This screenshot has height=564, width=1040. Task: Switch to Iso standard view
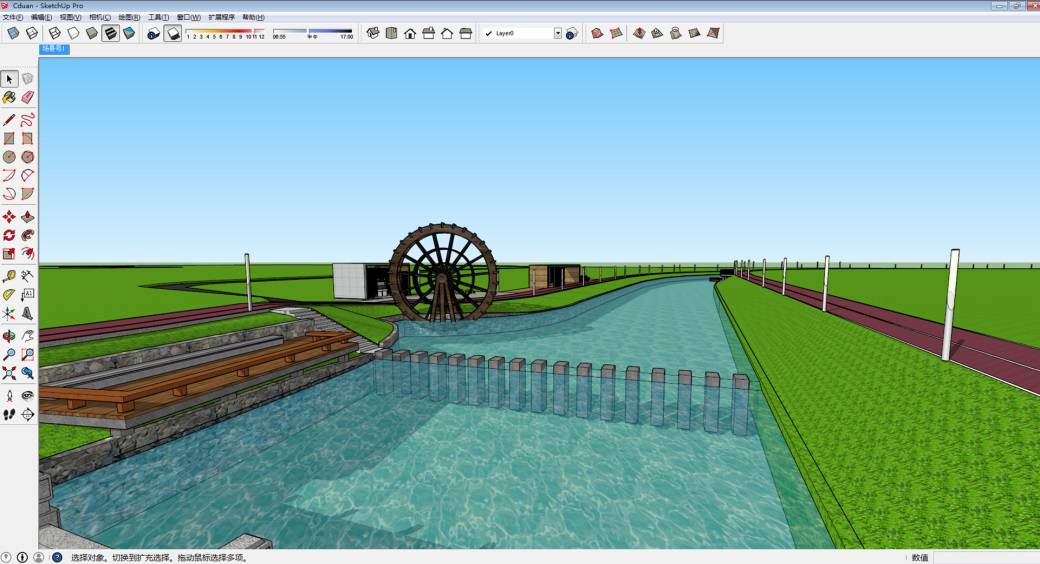point(373,33)
